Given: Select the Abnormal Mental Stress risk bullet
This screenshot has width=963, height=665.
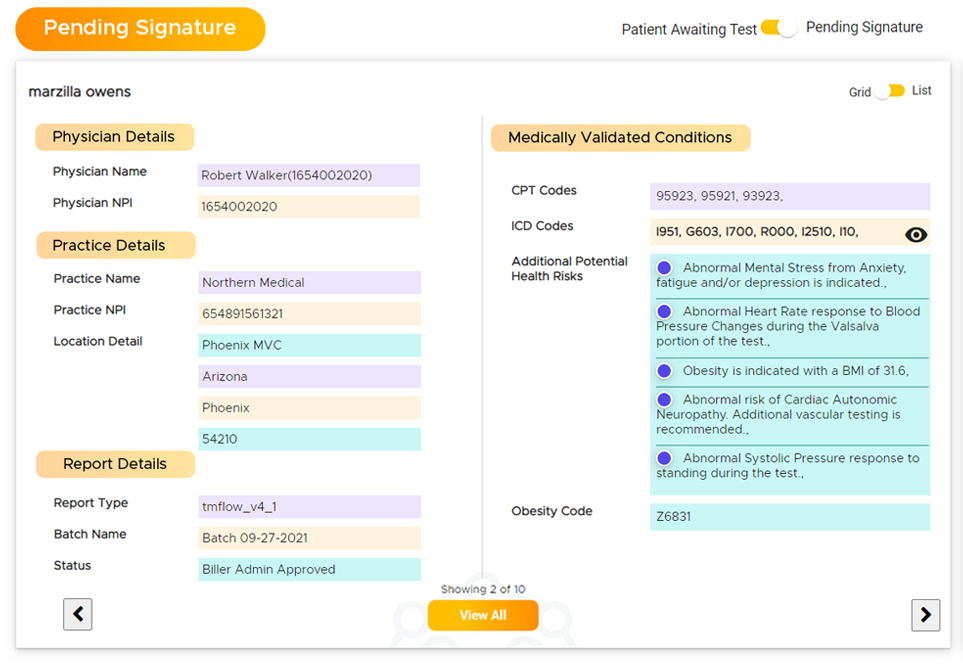Looking at the screenshot, I should click(664, 268).
